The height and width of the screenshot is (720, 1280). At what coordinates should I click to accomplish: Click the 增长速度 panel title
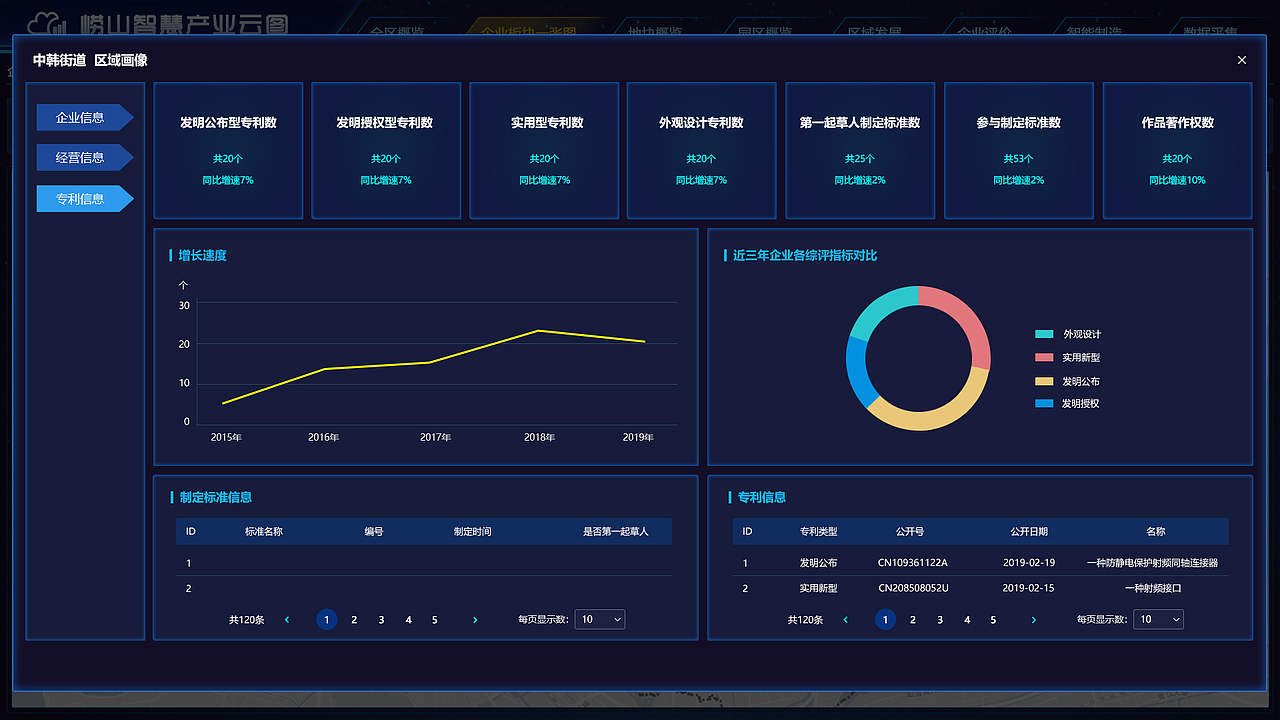coord(203,255)
